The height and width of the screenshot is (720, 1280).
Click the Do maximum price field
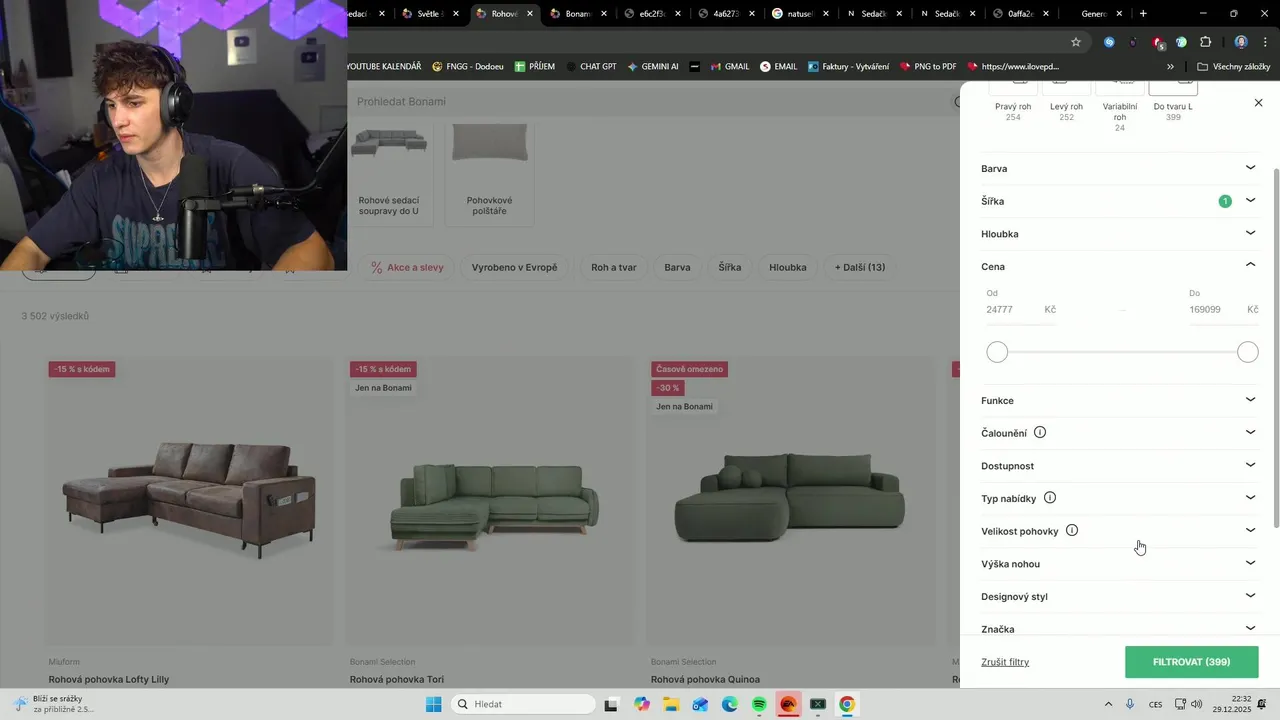point(1223,309)
